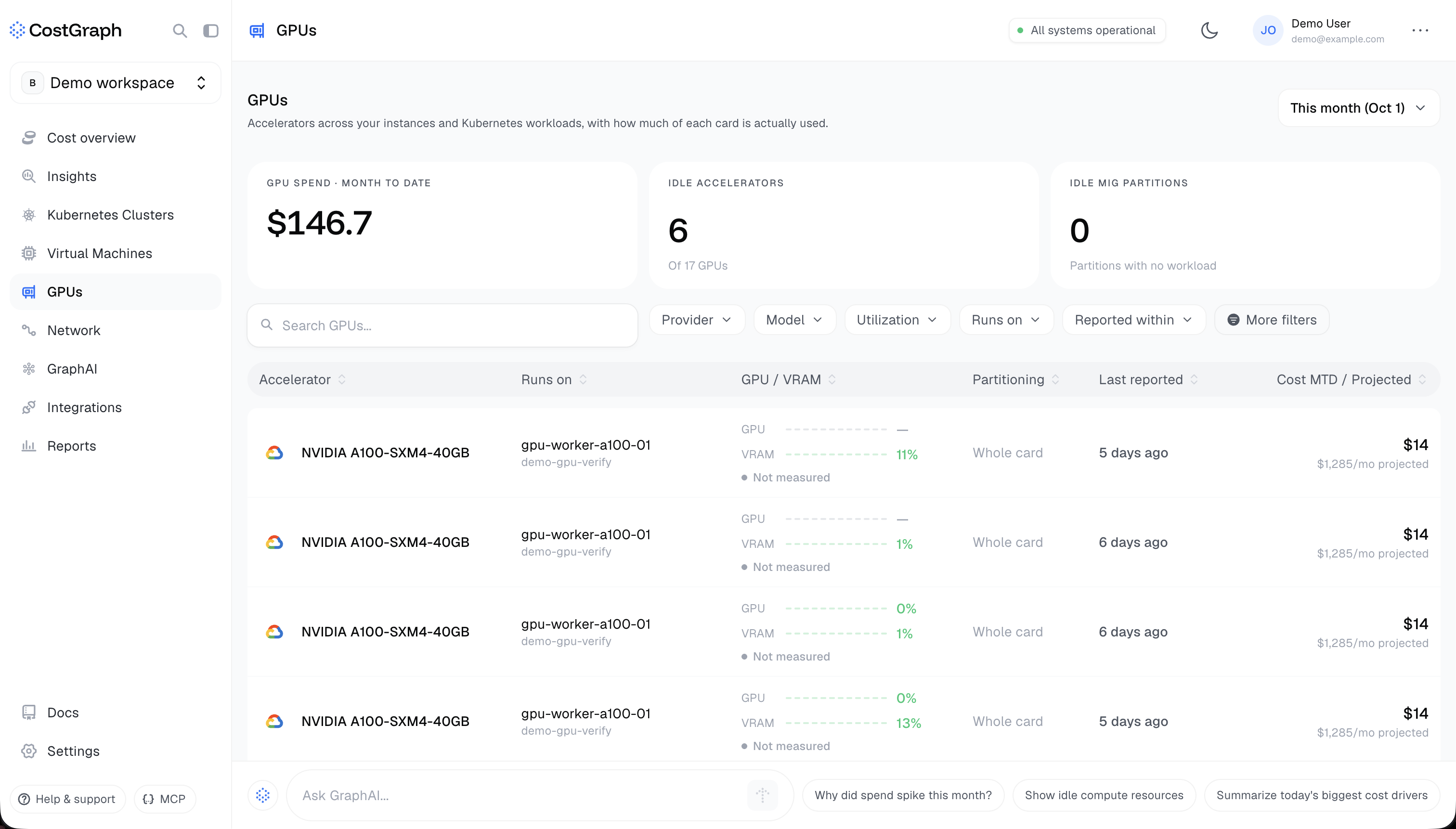Focus the Search GPUs input field

[x=442, y=325]
